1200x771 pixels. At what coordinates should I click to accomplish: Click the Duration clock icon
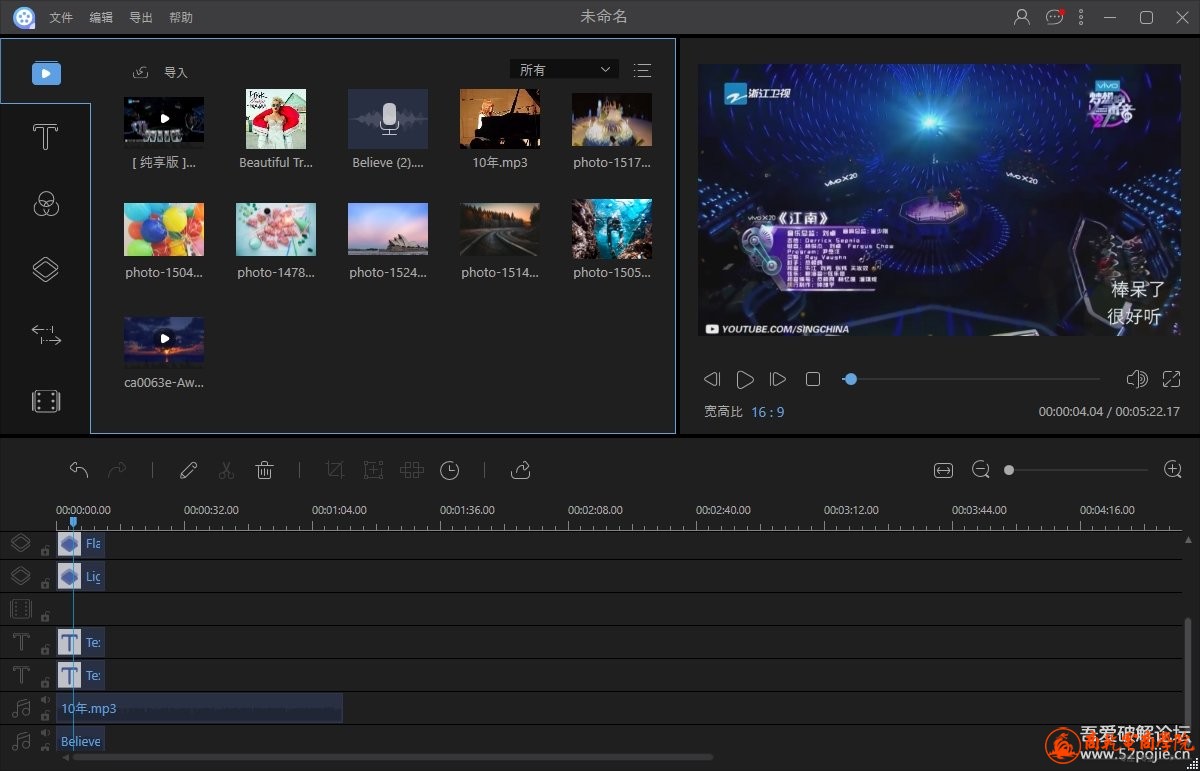(x=450, y=470)
